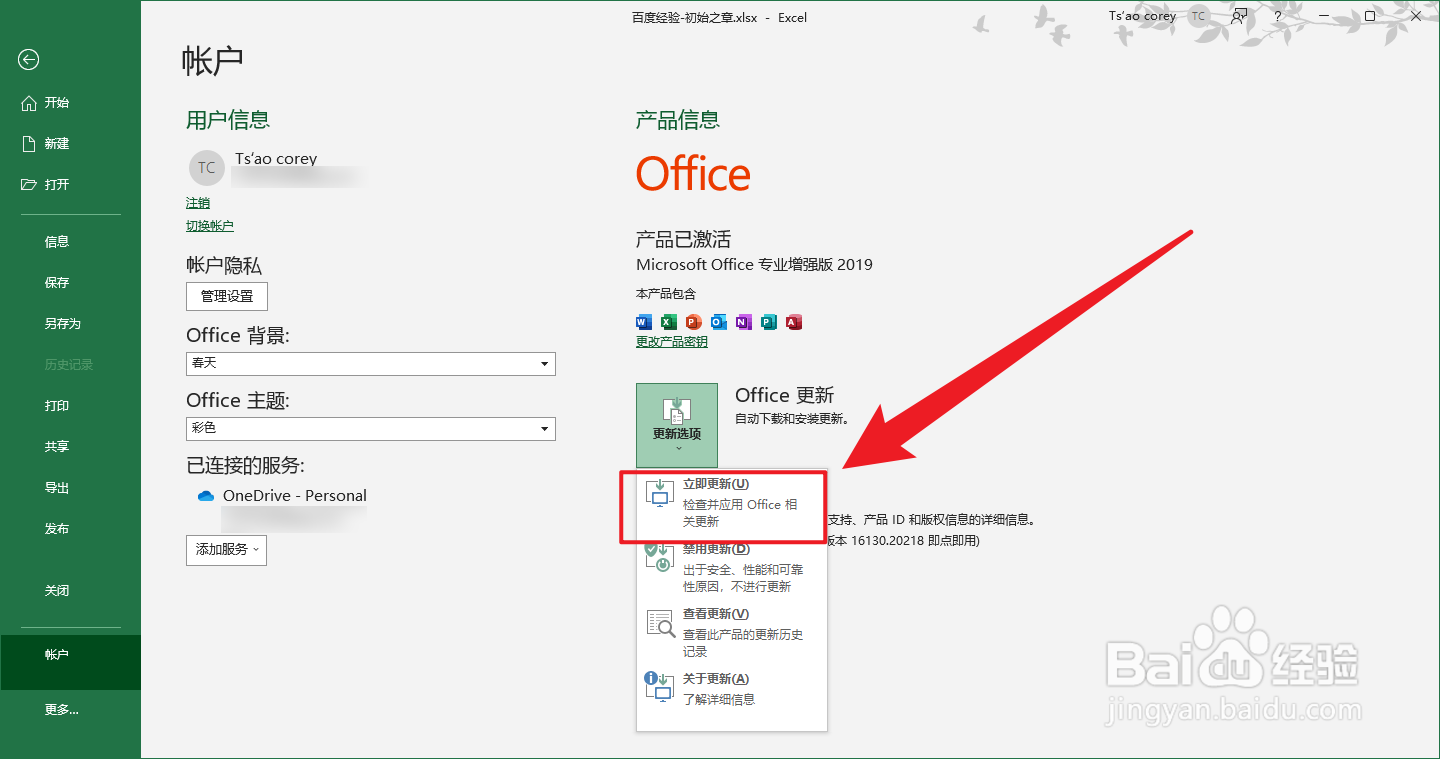Click the PowerPoint product icon
1440x759 pixels.
694,322
